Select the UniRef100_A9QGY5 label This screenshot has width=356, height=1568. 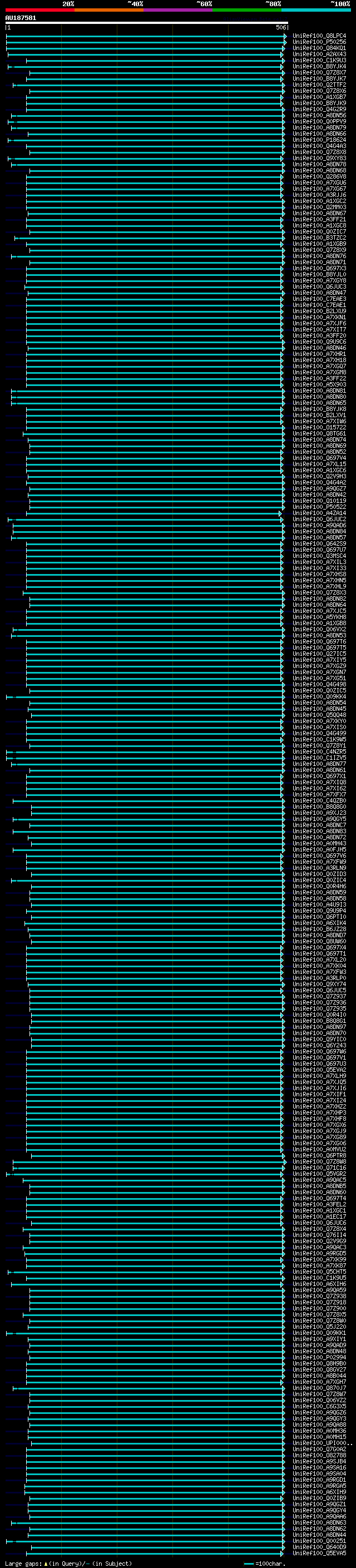pos(319,819)
